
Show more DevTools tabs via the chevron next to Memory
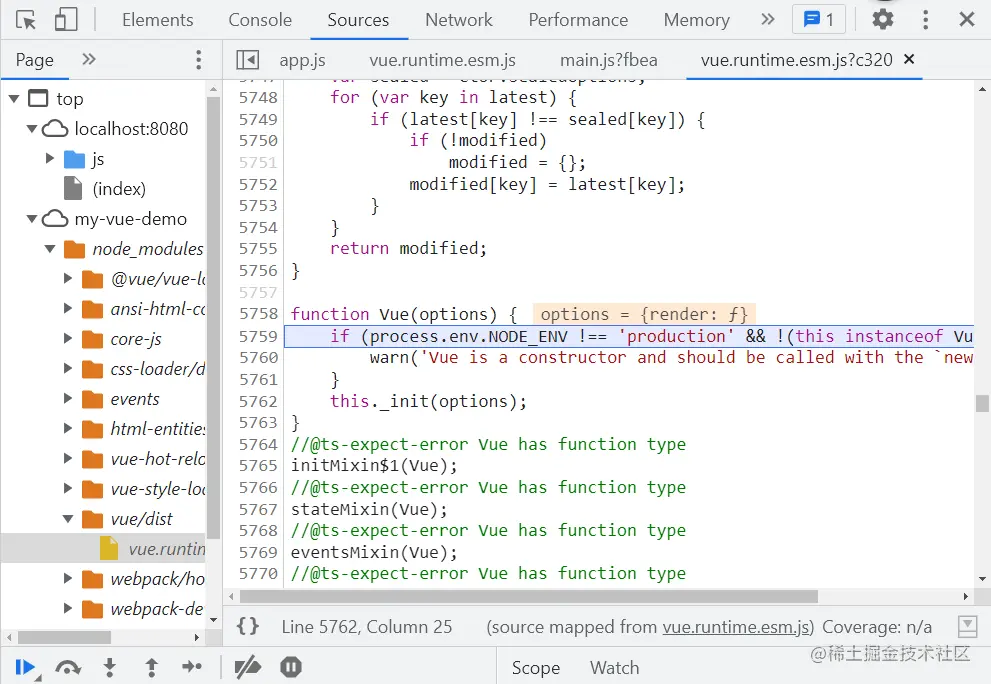coord(767,20)
